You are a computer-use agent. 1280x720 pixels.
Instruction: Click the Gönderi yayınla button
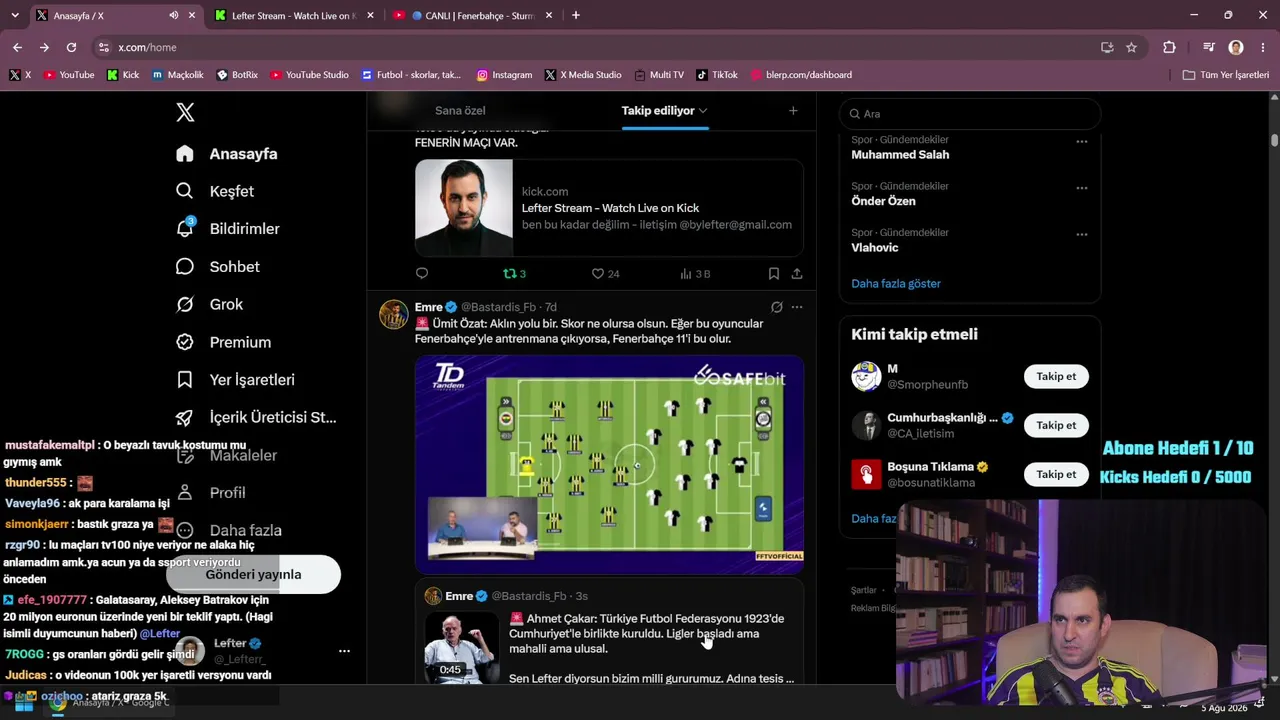click(253, 575)
